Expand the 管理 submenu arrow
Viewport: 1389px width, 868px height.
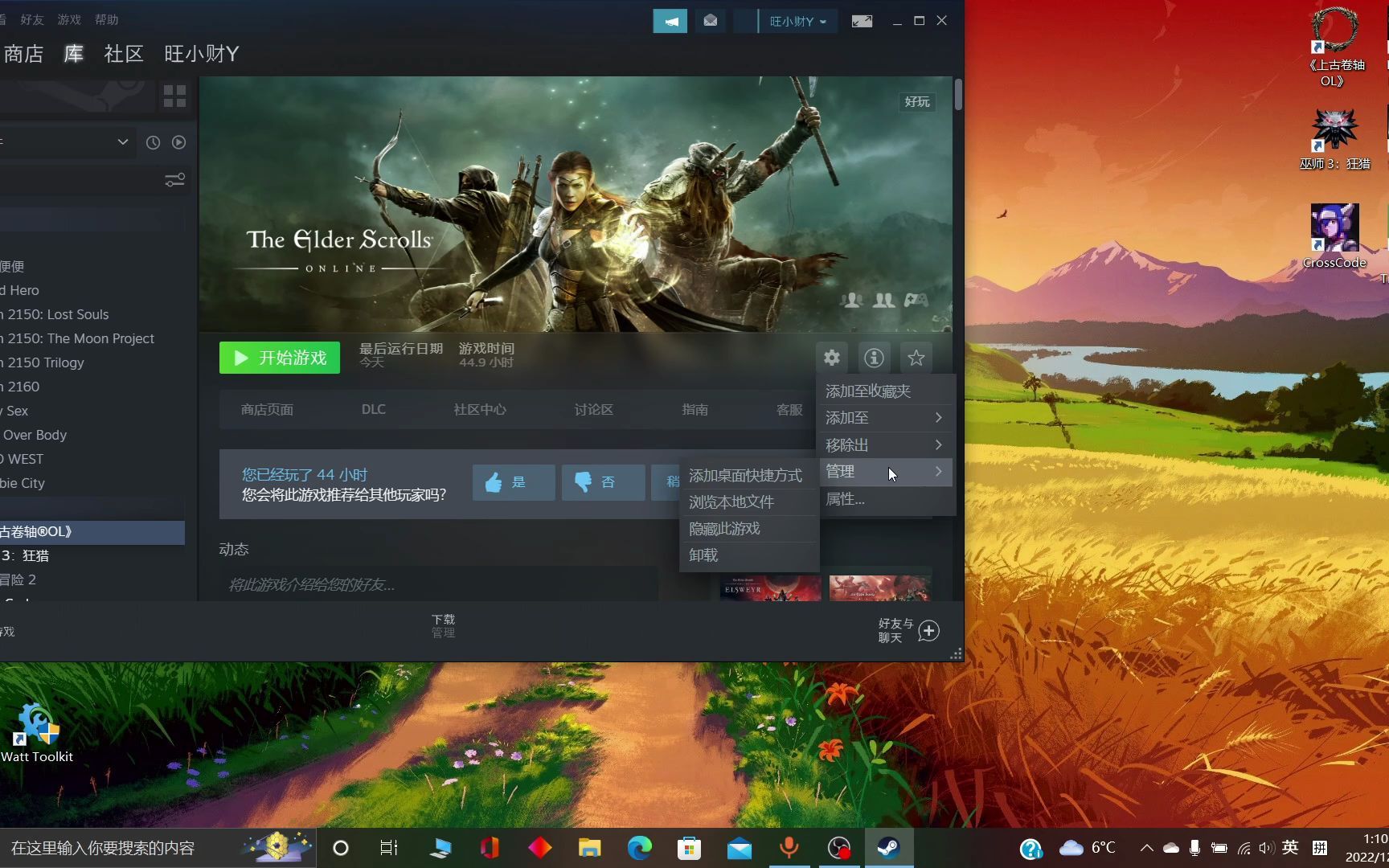938,472
